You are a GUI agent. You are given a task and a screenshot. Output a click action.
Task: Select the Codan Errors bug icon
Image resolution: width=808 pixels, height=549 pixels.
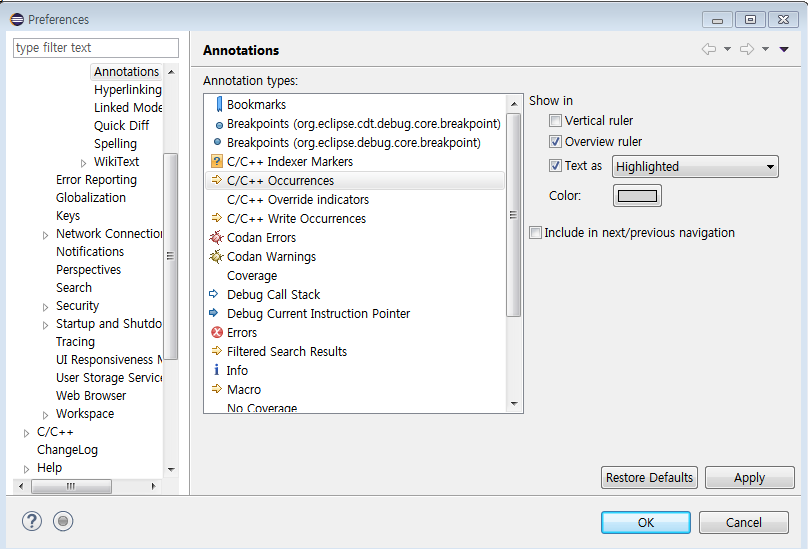216,238
